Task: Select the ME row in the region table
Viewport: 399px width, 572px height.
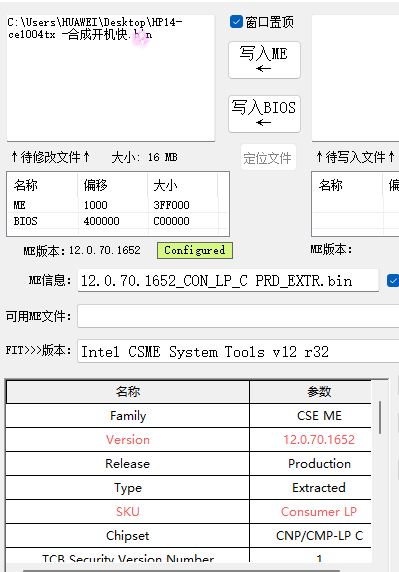Action: coord(117,205)
